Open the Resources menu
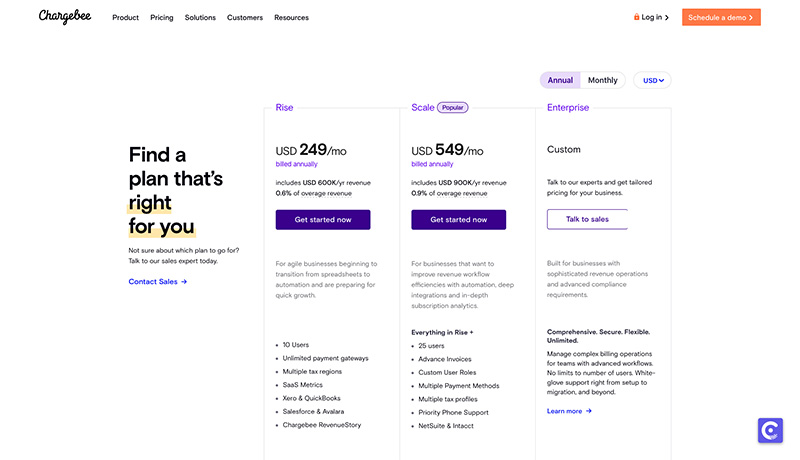This screenshot has width=800, height=460. (x=291, y=17)
